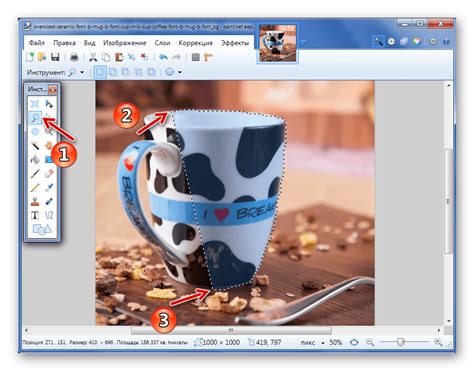474x371 pixels.
Task: Click the Open file toolbar icon
Action: click(42, 57)
